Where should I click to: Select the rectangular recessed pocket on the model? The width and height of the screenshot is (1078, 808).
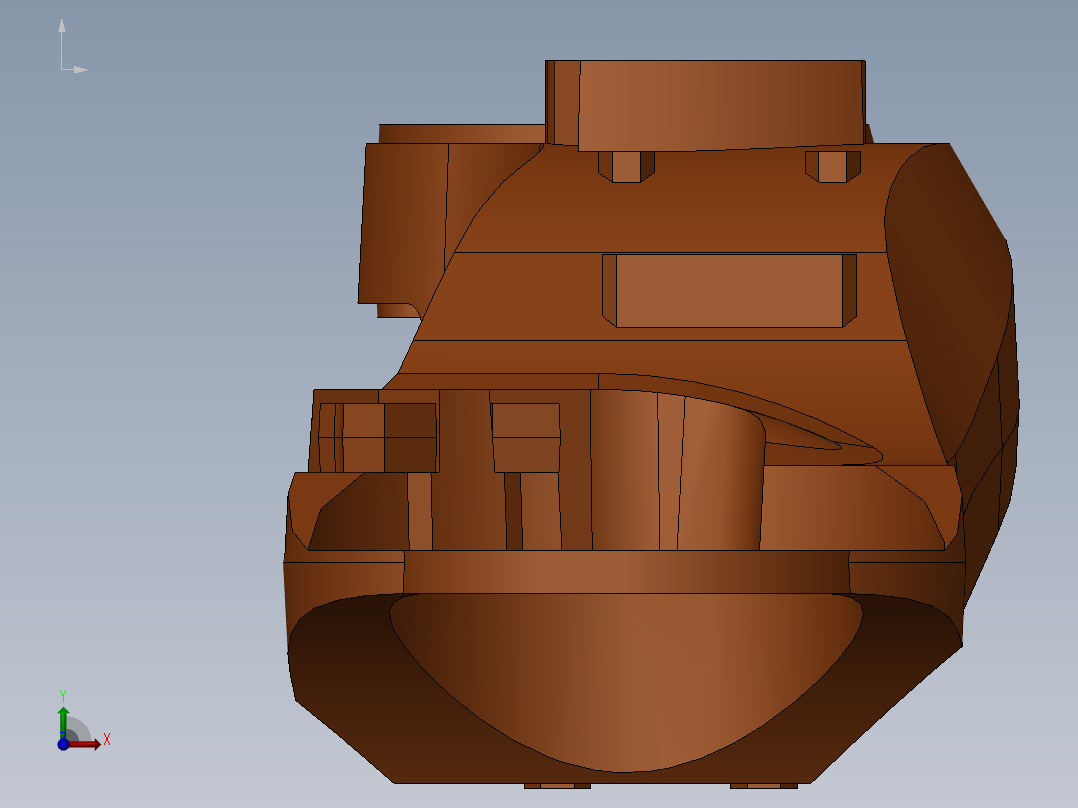coord(729,291)
